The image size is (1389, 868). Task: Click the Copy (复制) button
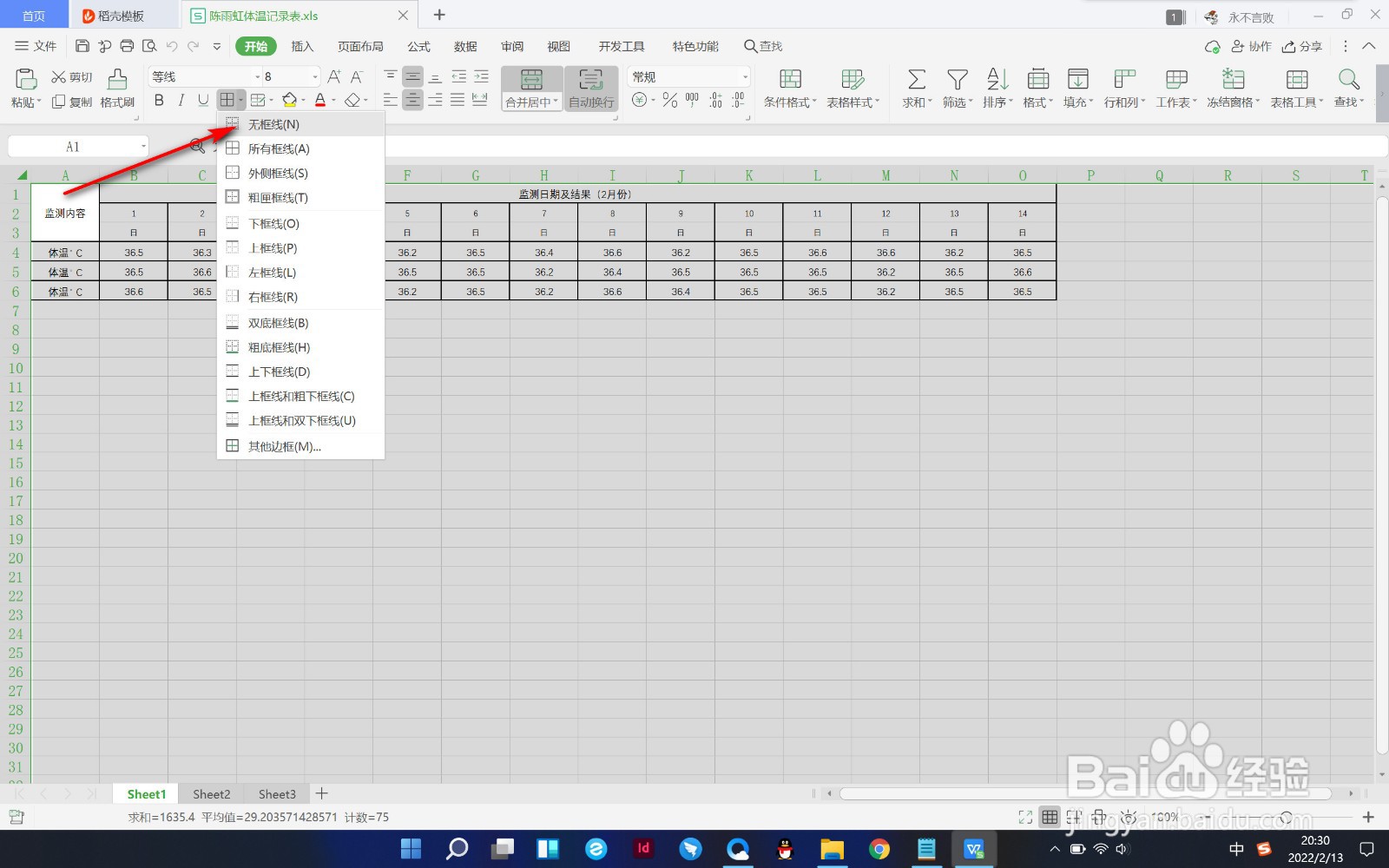[71, 102]
